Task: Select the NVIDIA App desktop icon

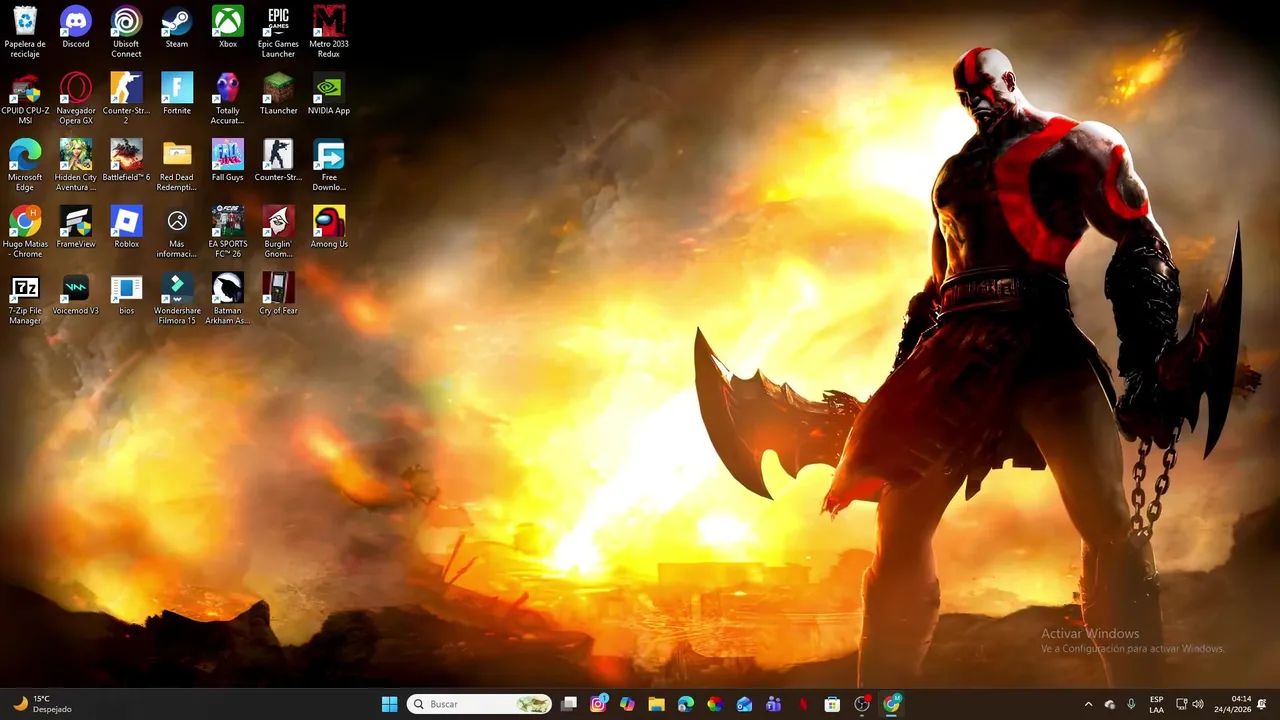Action: (329, 95)
